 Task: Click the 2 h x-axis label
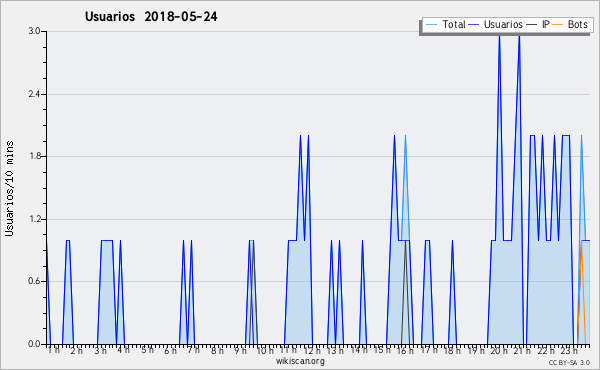point(77,350)
